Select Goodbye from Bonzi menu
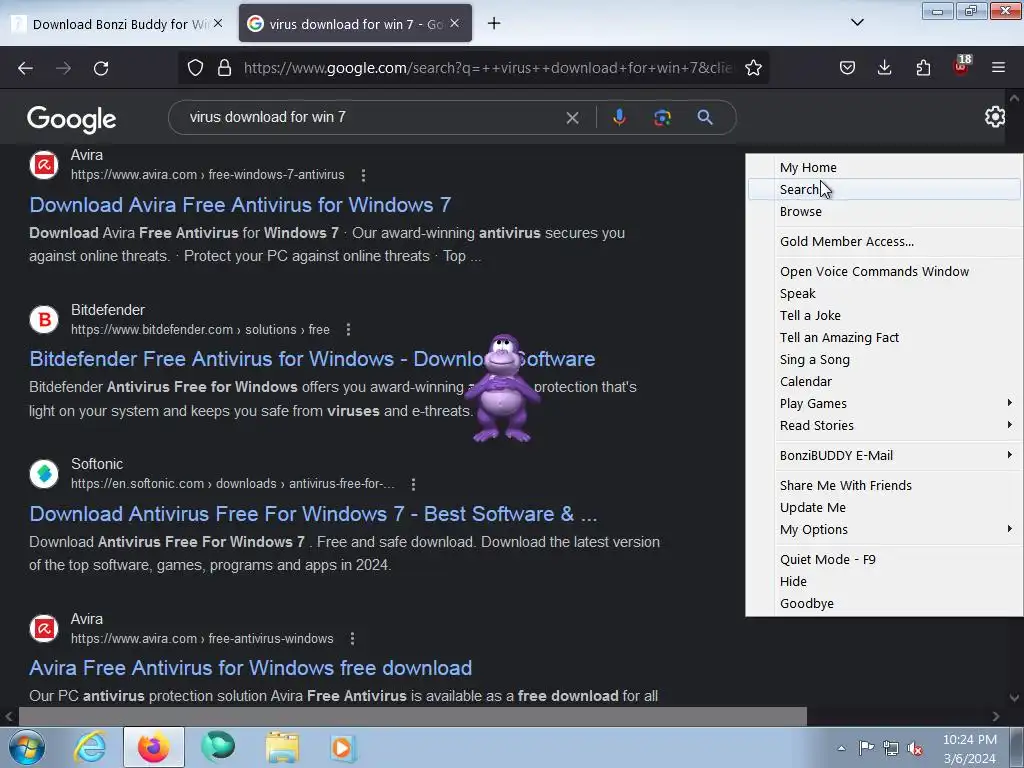 tap(884, 603)
